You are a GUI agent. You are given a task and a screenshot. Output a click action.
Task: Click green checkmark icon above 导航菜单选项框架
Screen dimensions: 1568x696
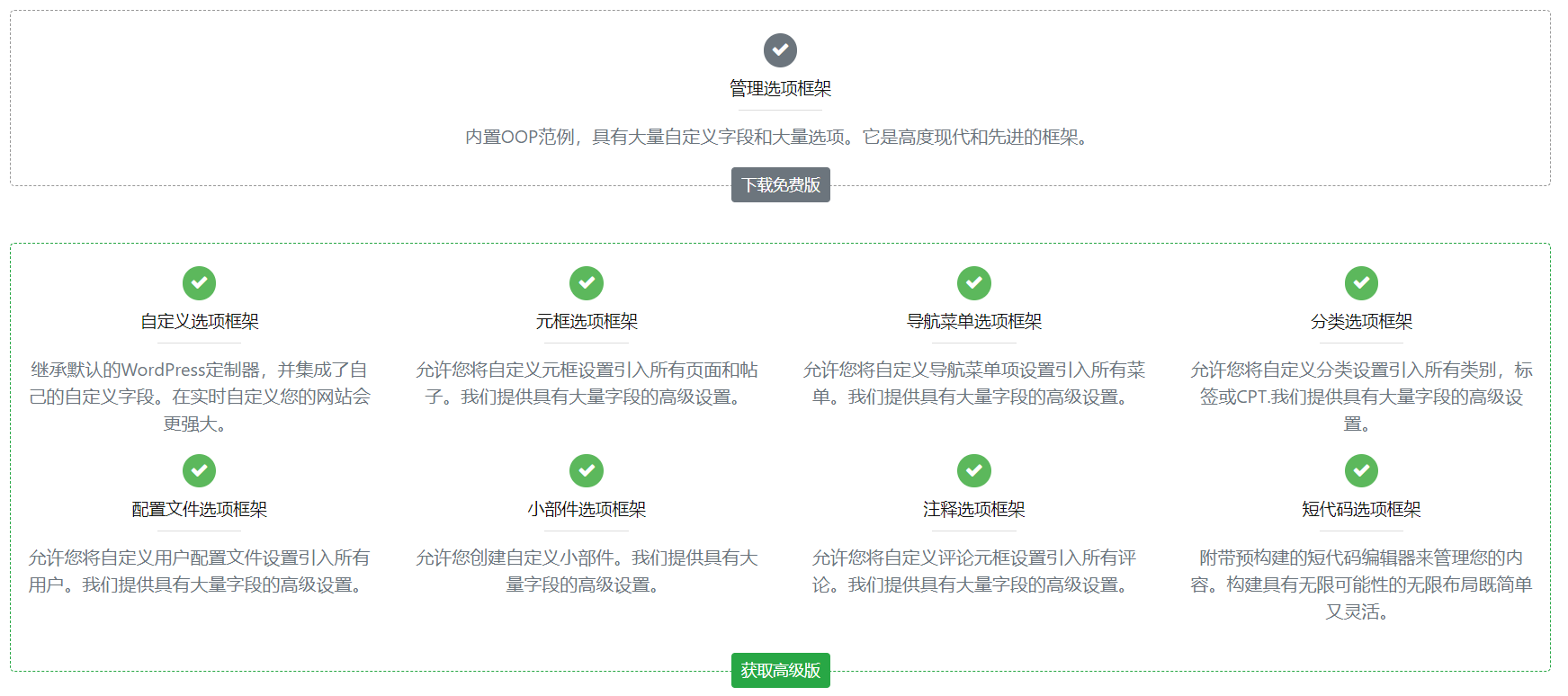[973, 283]
